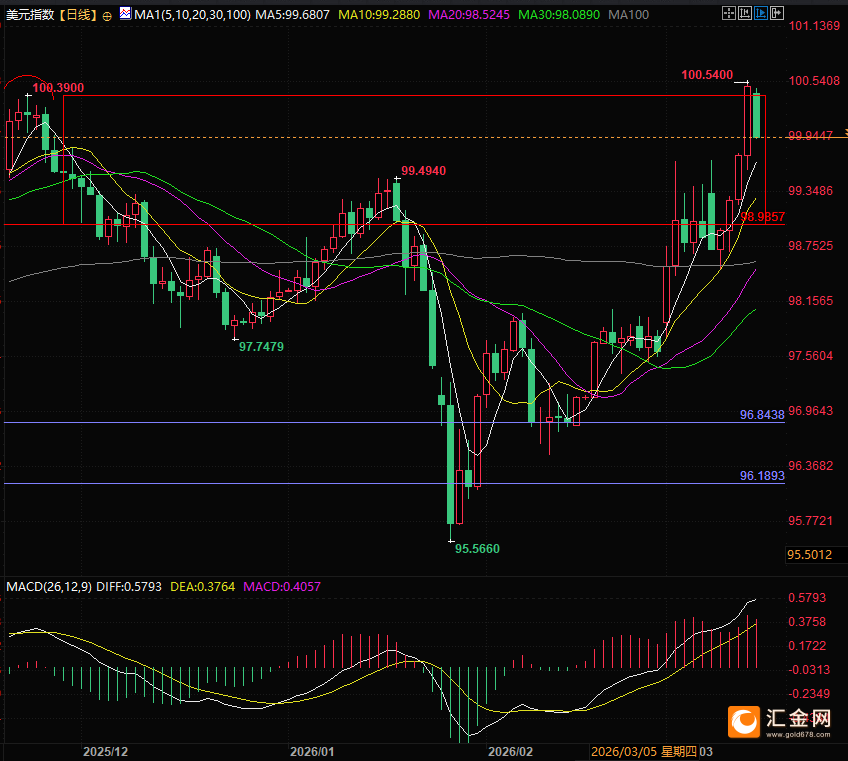The height and width of the screenshot is (761, 848).
Task: Toggle the crosshair cursor icon in top-right toolbar
Action: coord(728,14)
